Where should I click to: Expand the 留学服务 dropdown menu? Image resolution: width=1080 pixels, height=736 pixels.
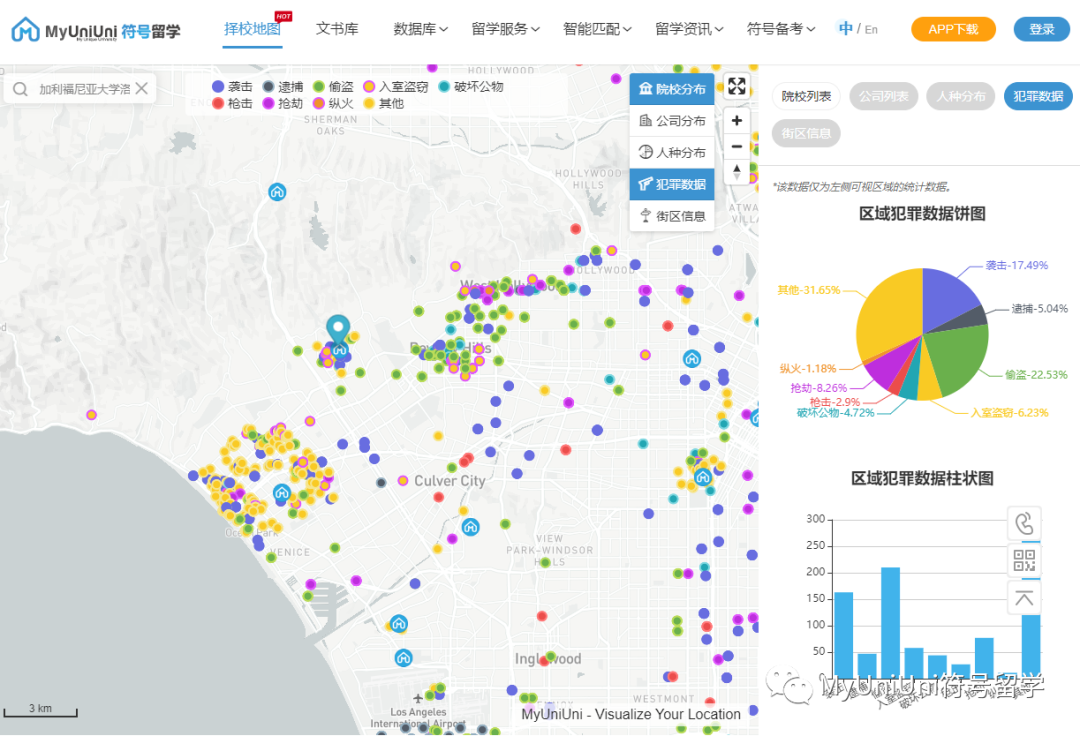[505, 29]
